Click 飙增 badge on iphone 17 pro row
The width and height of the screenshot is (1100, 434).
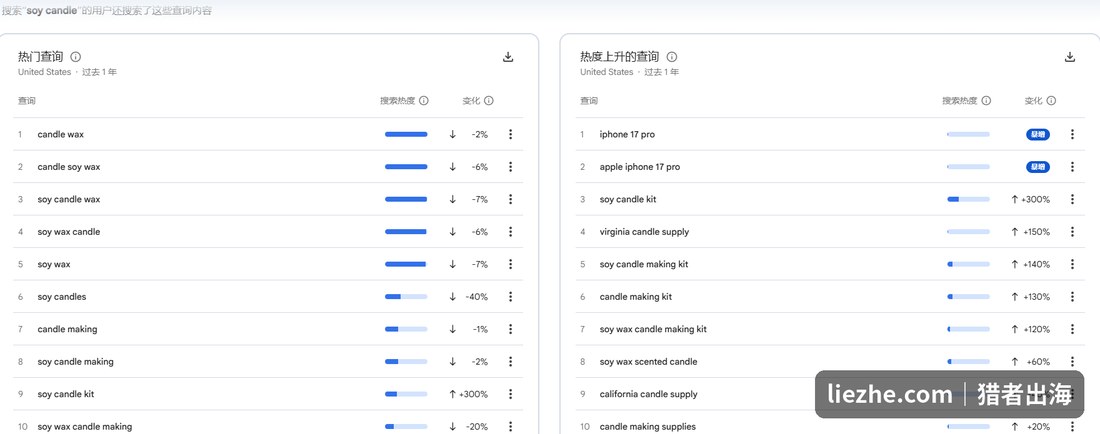point(1038,134)
